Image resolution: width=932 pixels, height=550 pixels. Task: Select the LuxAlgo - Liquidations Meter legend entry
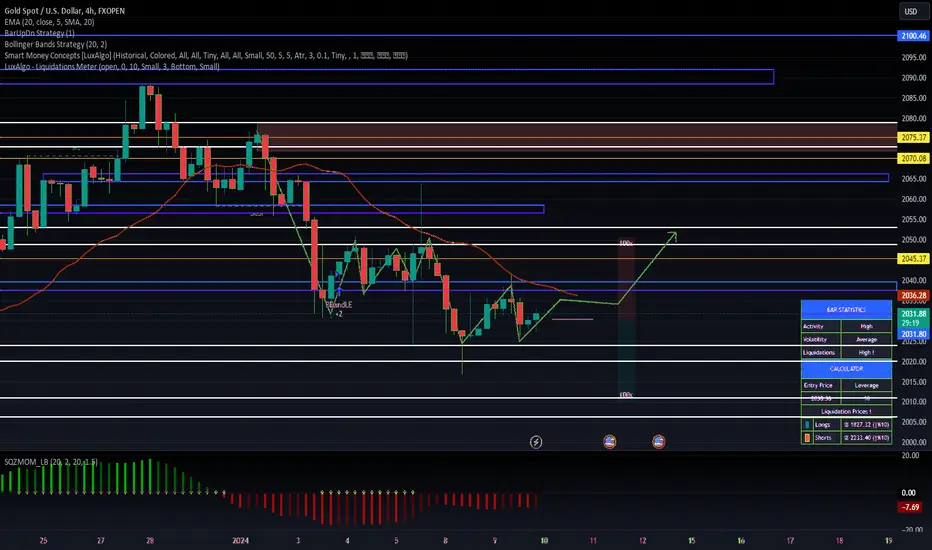coord(112,67)
